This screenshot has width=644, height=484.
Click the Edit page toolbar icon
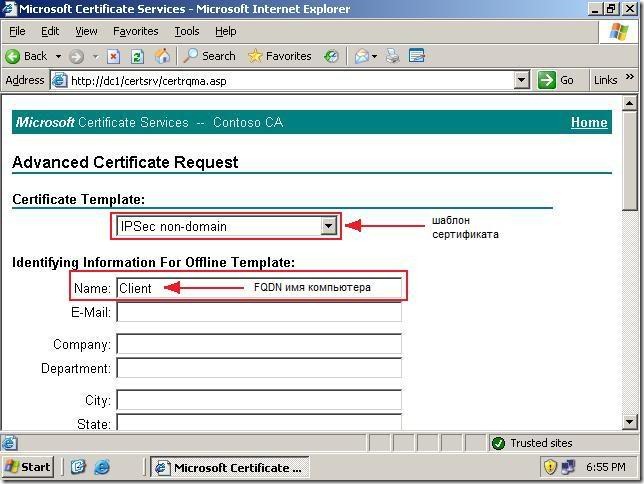pos(416,56)
